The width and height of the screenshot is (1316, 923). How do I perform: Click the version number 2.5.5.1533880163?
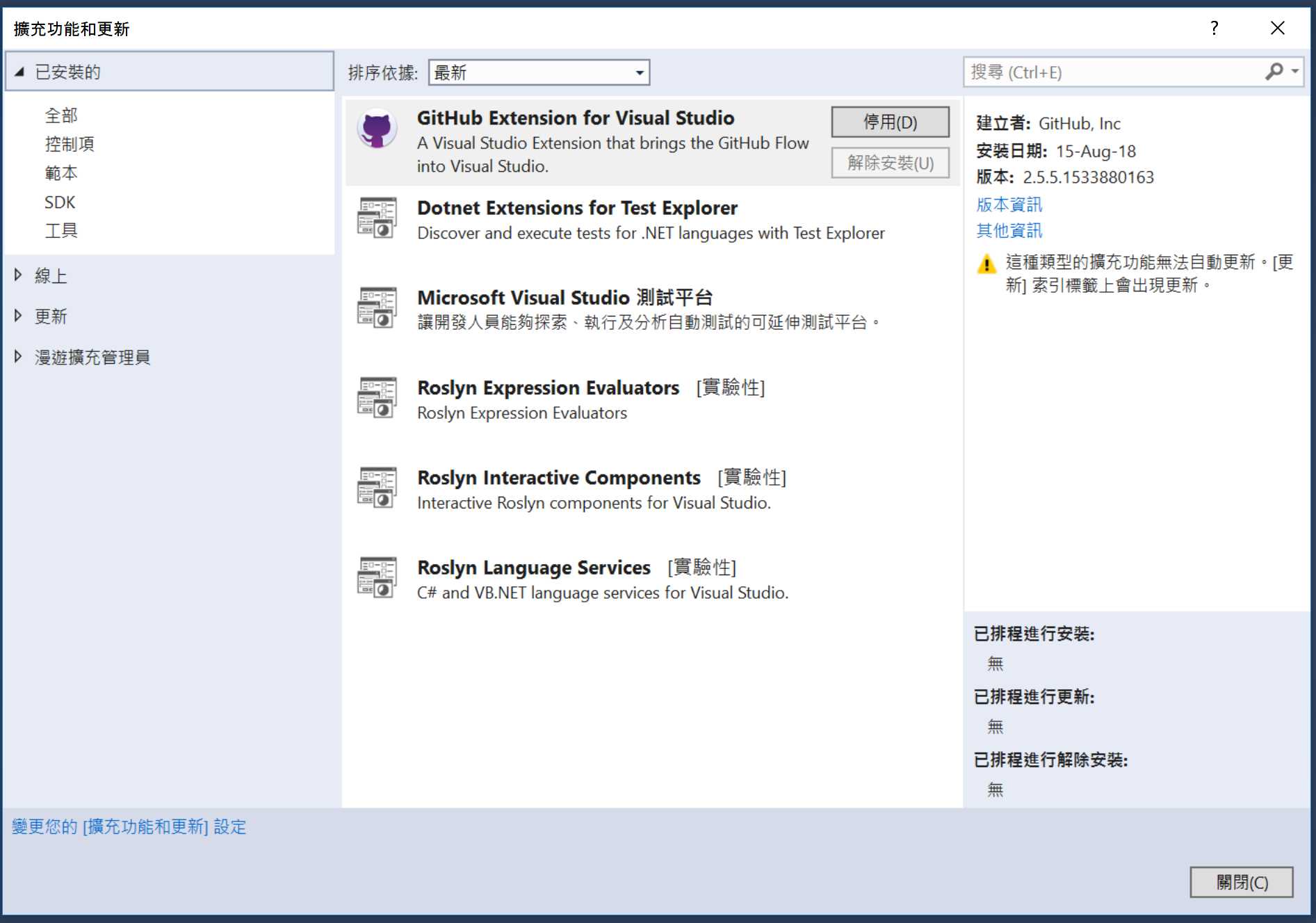1088,177
